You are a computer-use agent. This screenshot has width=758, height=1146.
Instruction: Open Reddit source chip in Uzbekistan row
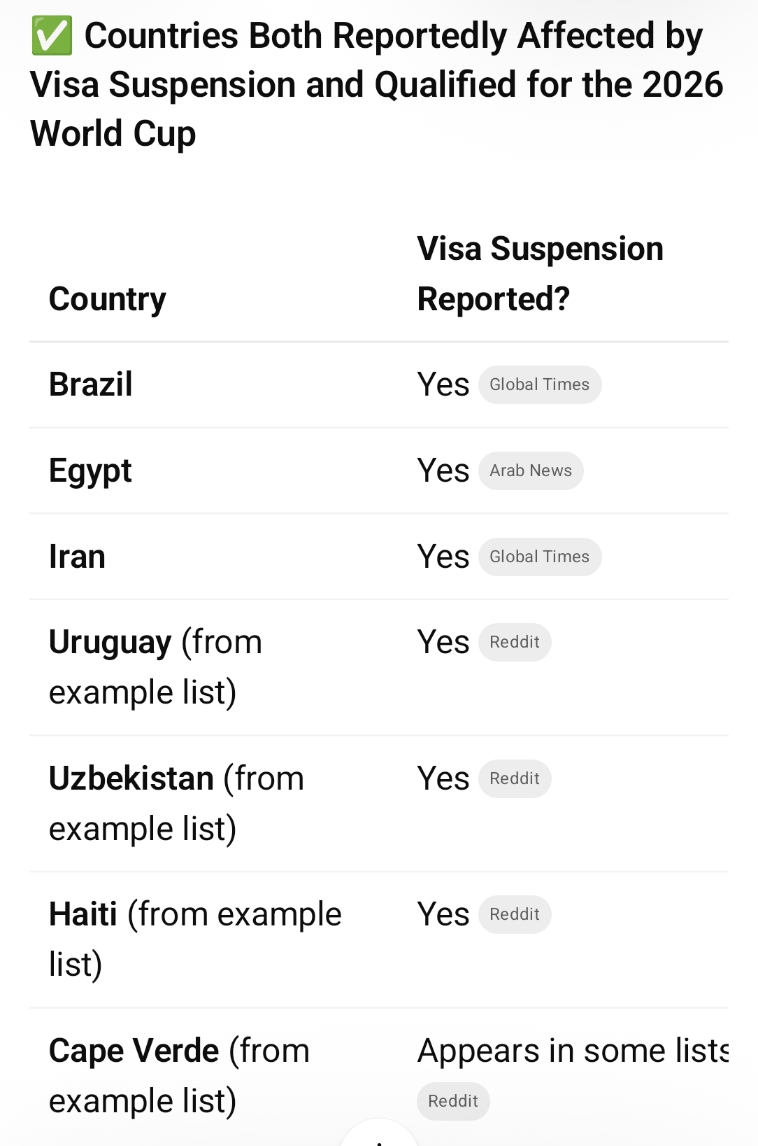[x=514, y=779]
